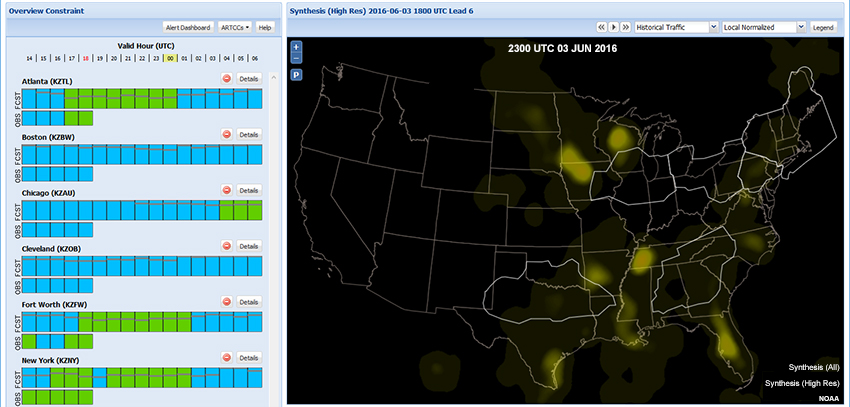Click the Help button
Image resolution: width=850 pixels, height=407 pixels.
coord(265,28)
